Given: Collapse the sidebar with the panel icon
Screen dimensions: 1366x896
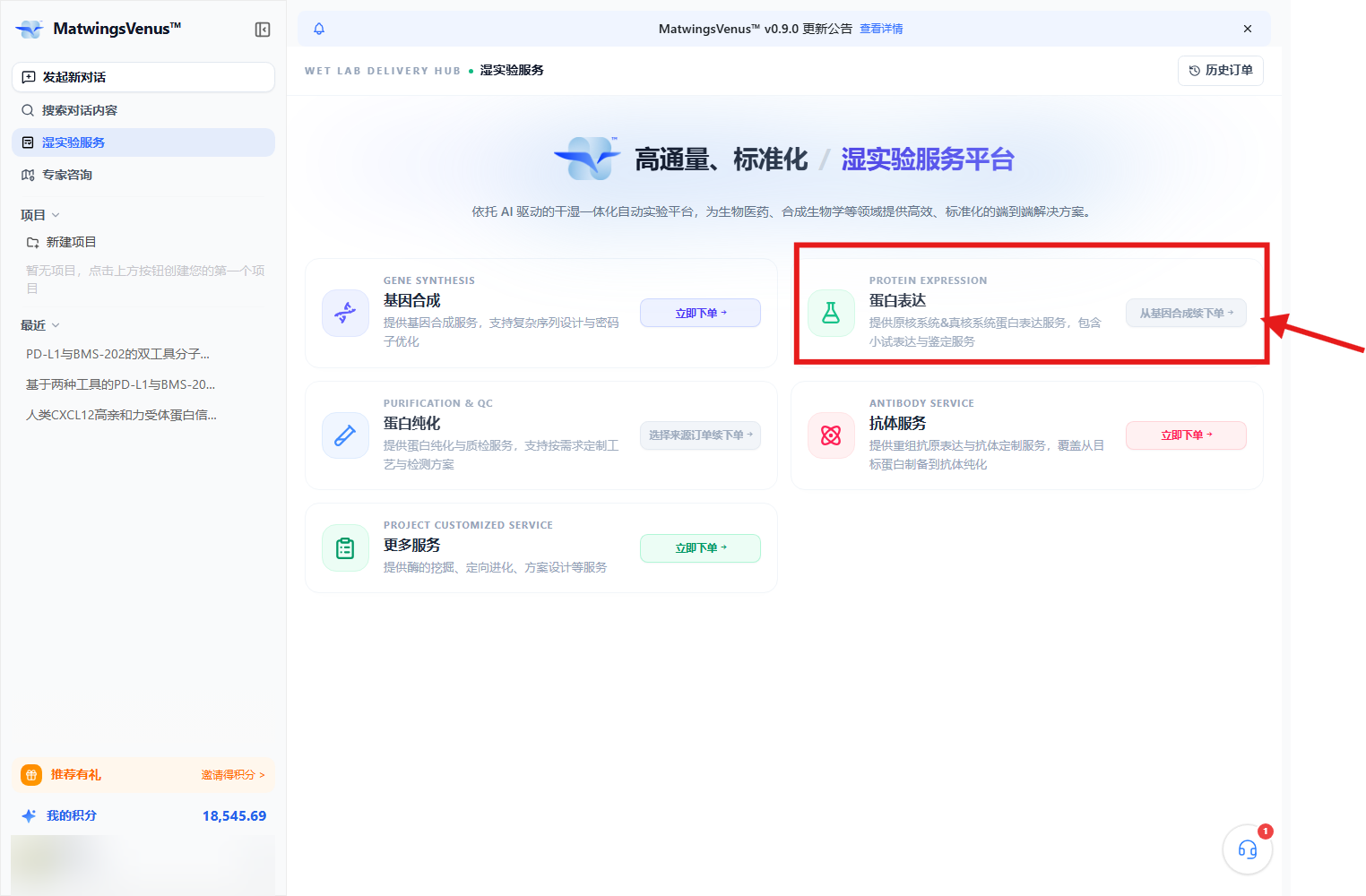Looking at the screenshot, I should coord(263,30).
